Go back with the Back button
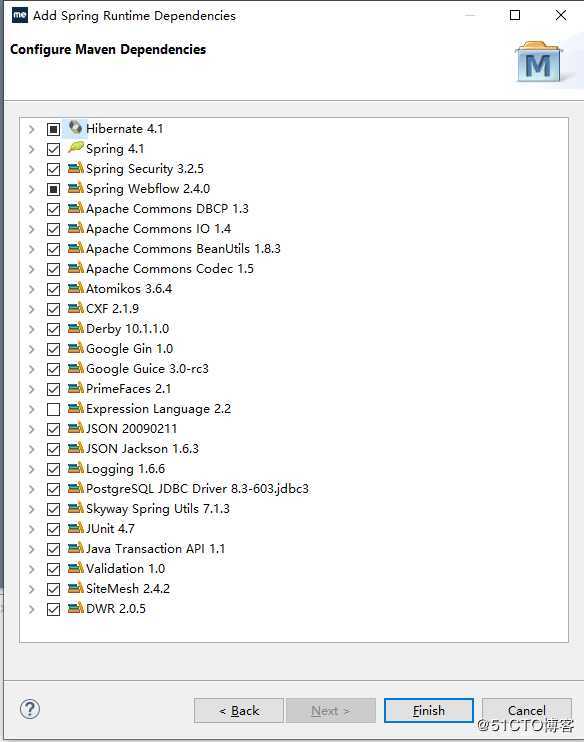 [239, 710]
